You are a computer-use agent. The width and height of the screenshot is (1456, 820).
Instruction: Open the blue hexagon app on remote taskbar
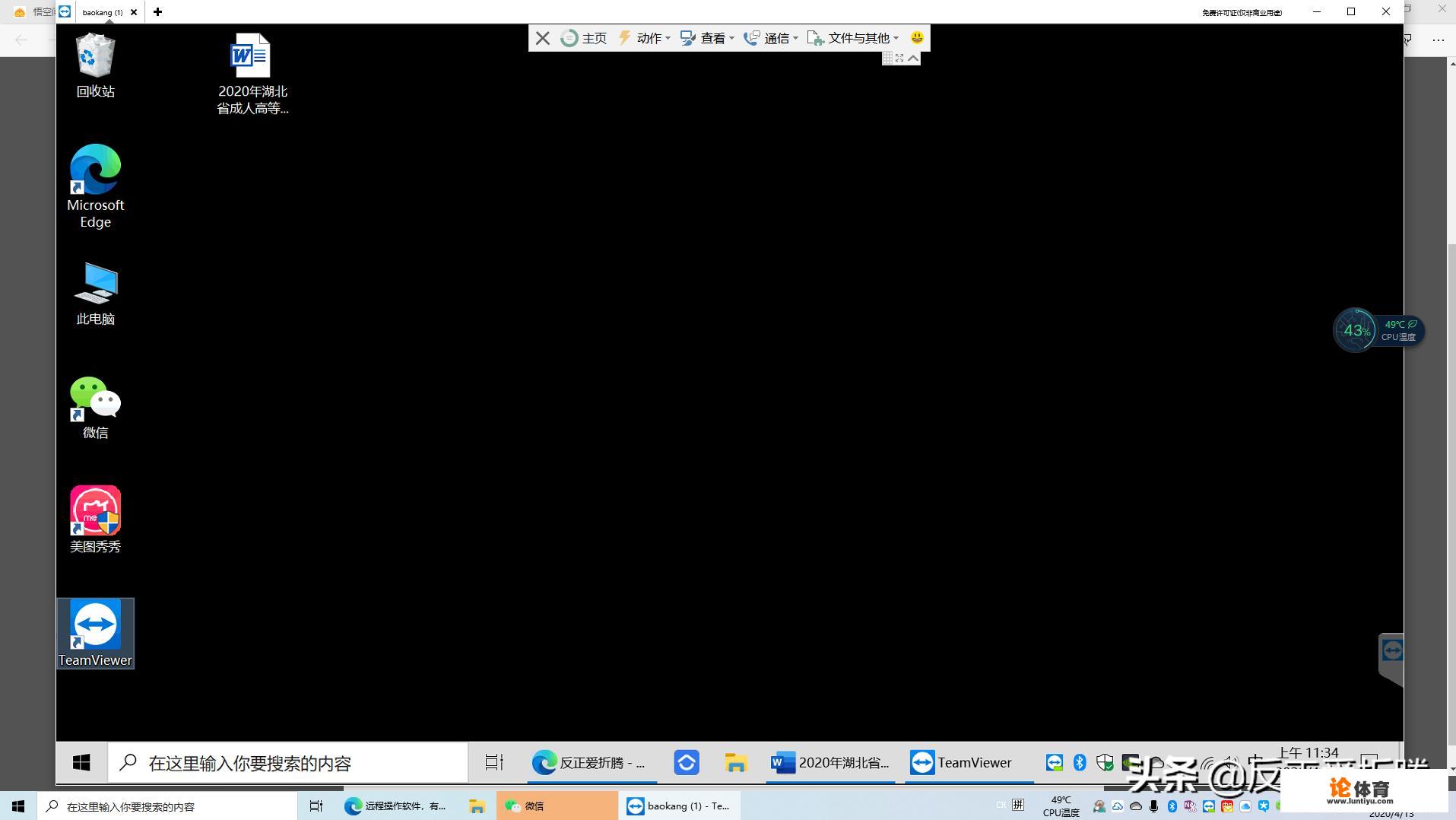tap(687, 762)
